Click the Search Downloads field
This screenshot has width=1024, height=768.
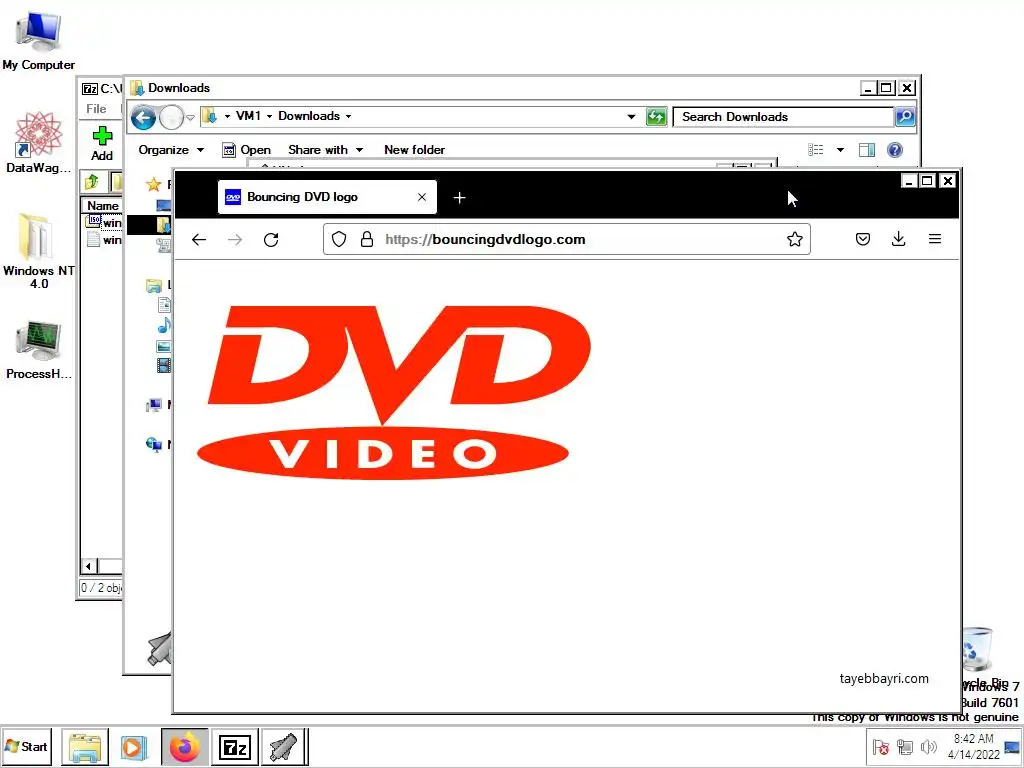click(x=783, y=117)
